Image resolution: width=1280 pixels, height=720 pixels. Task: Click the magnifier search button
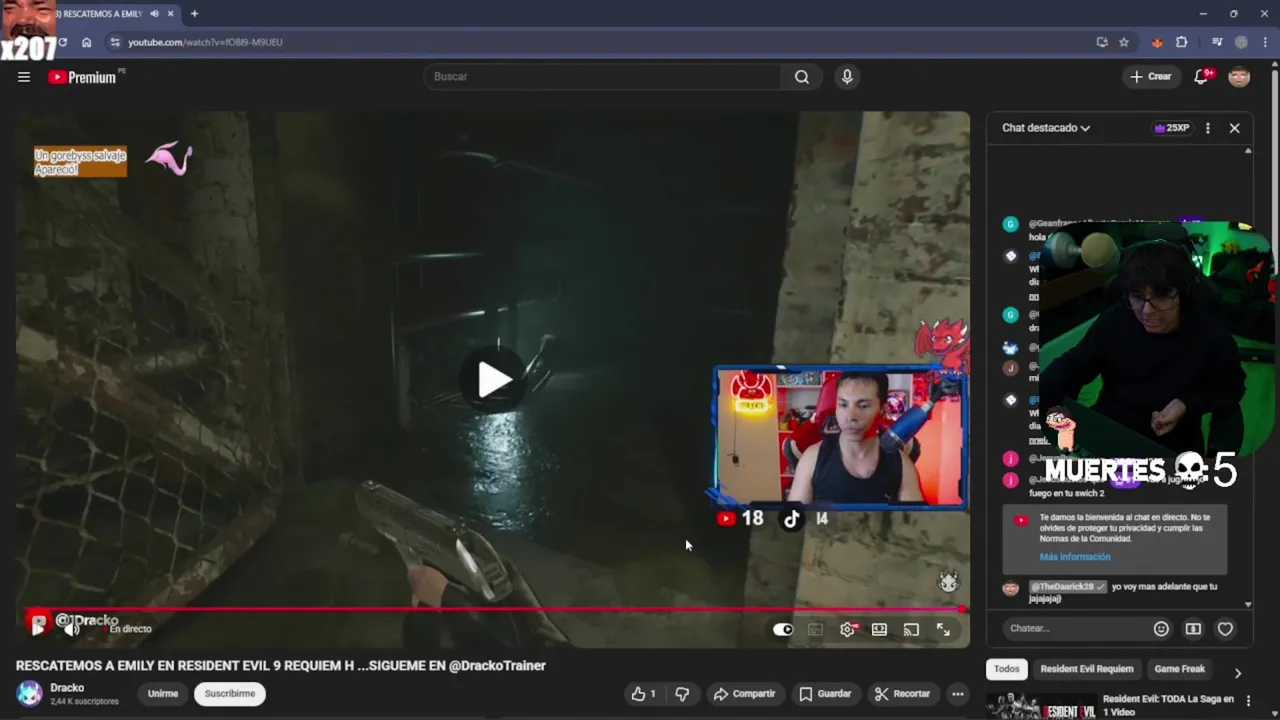[802, 77]
